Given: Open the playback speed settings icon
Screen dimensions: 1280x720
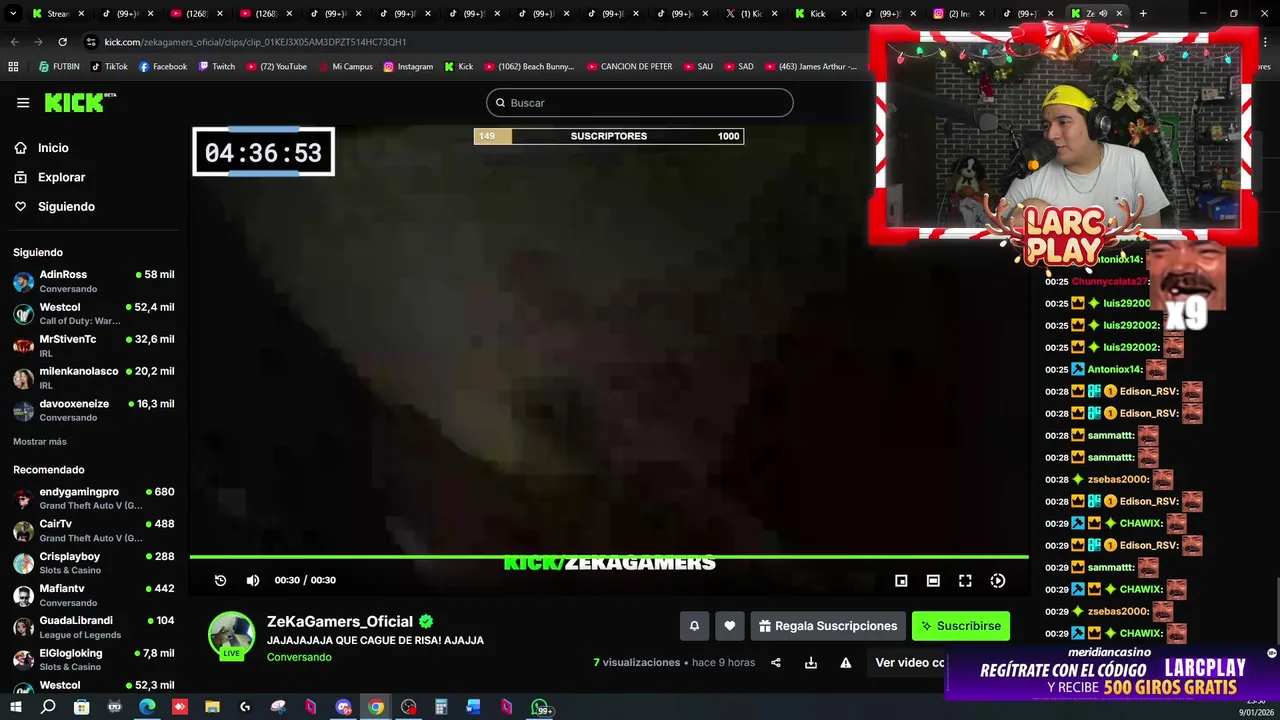Looking at the screenshot, I should point(998,580).
